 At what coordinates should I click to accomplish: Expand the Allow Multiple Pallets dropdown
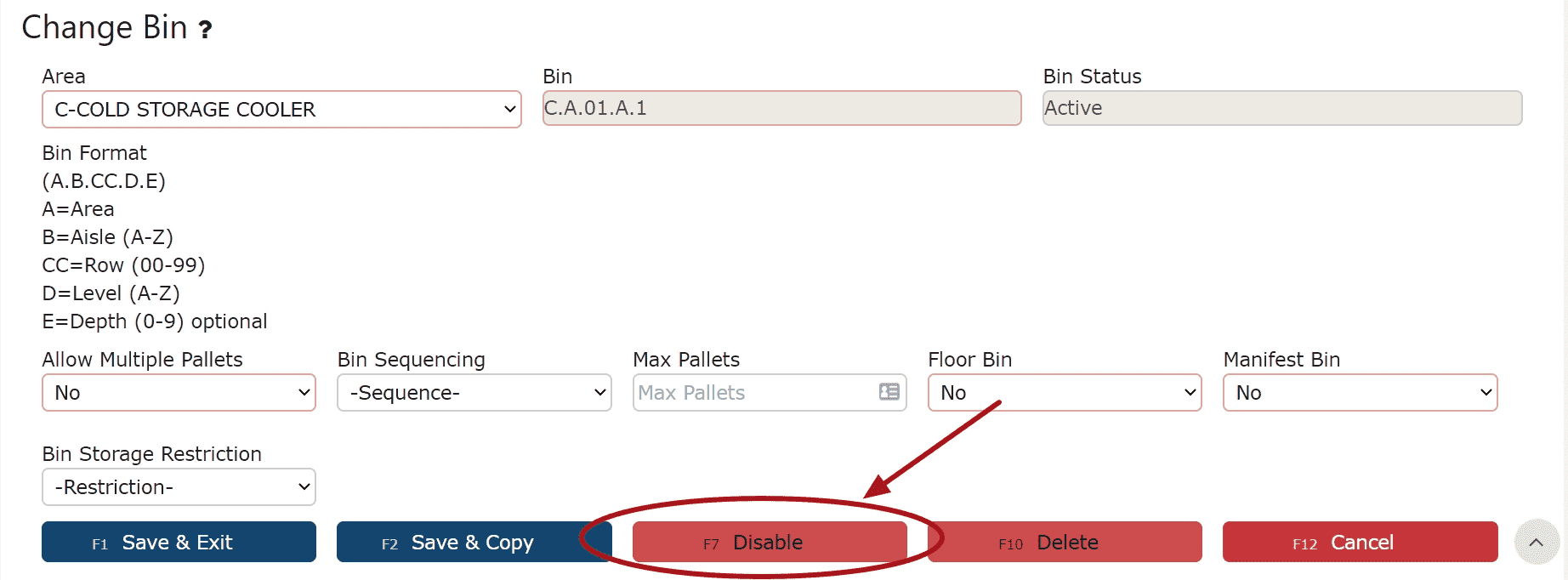[179, 393]
